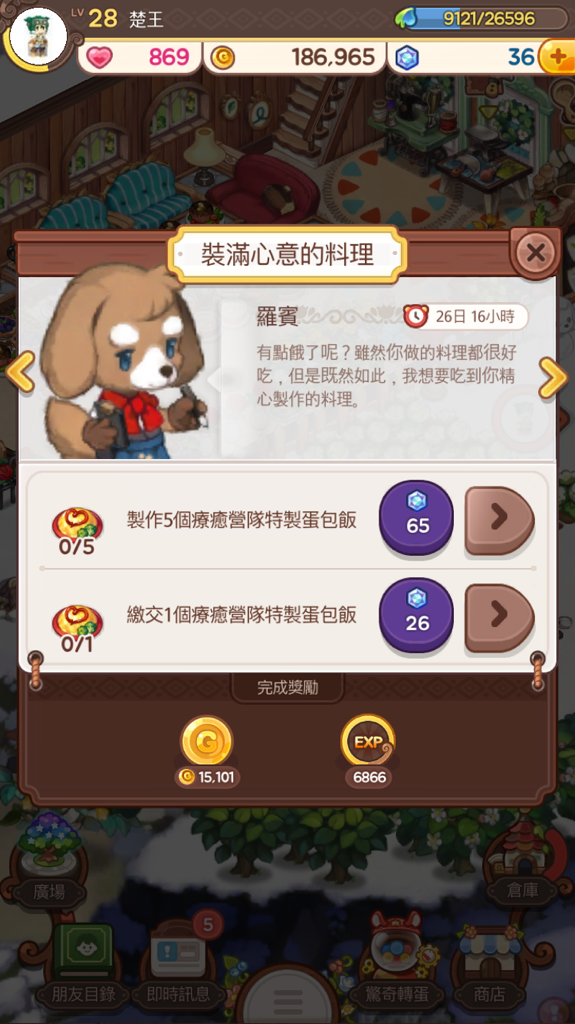The image size is (575, 1024).
Task: Tap the 15,101 gold reward icon
Action: (x=206, y=741)
